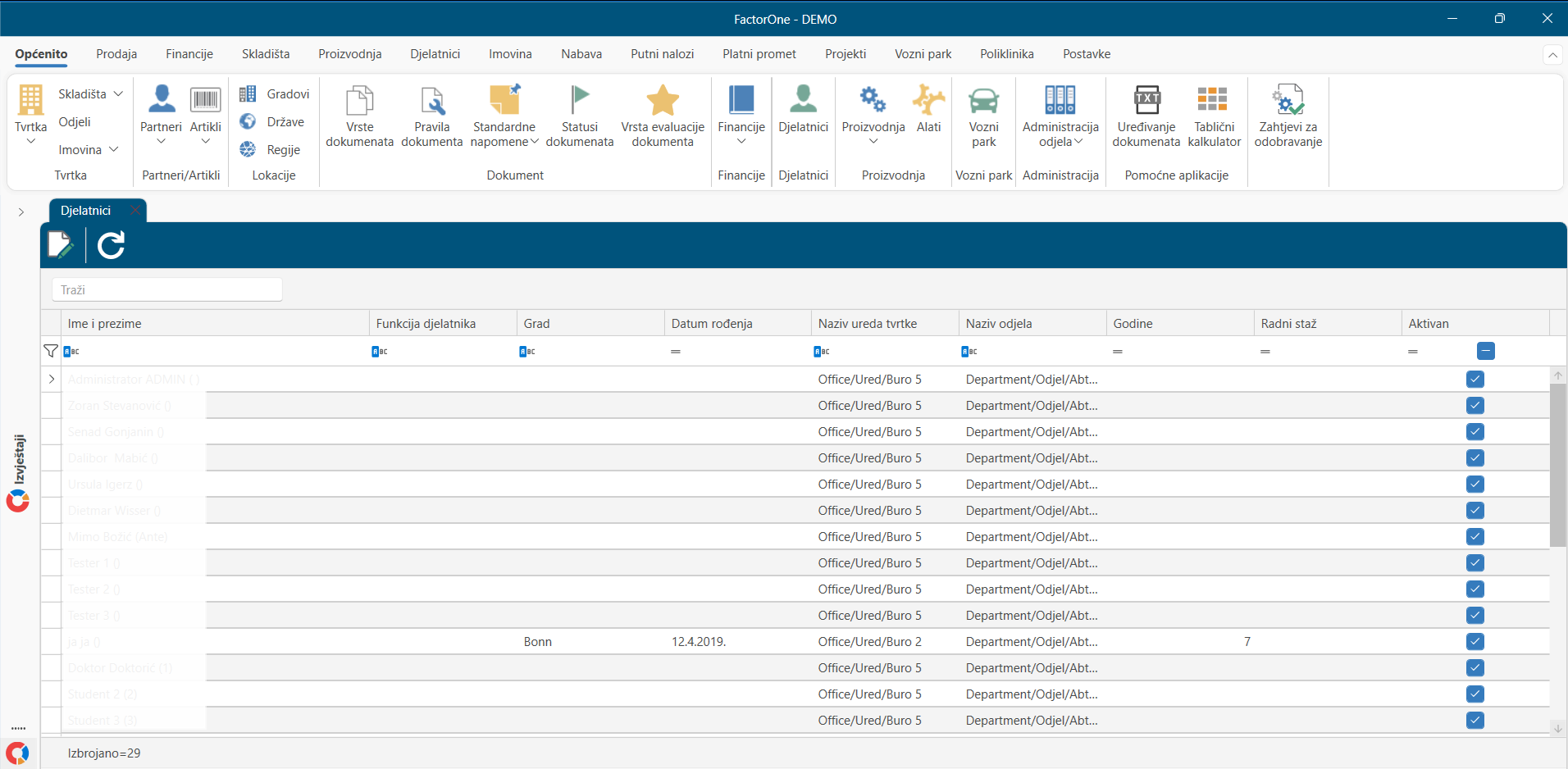This screenshot has width=1568, height=769.
Task: Sort by Datum rođenja column header
Action: (737, 324)
